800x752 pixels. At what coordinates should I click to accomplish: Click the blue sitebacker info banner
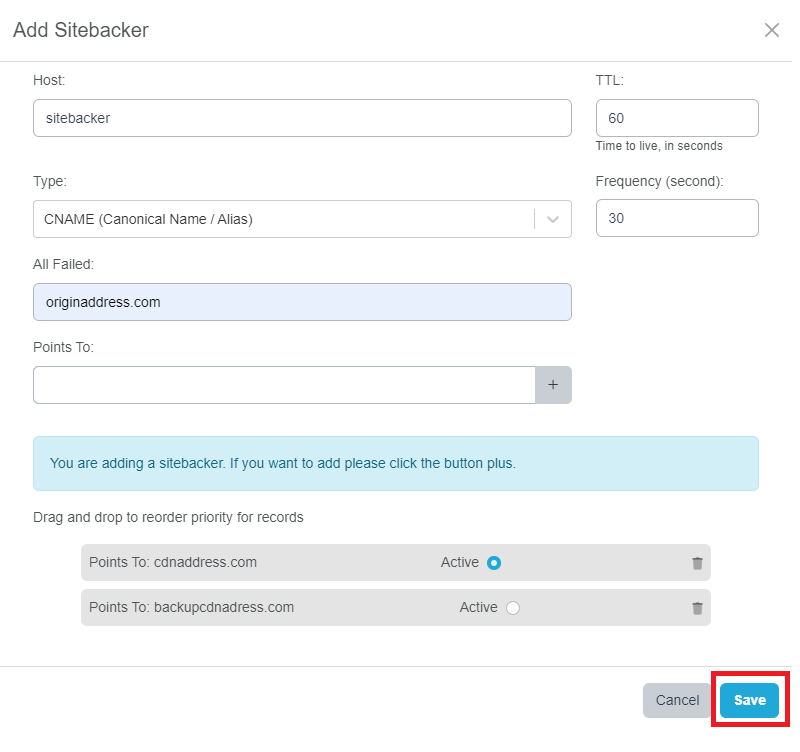pos(395,464)
